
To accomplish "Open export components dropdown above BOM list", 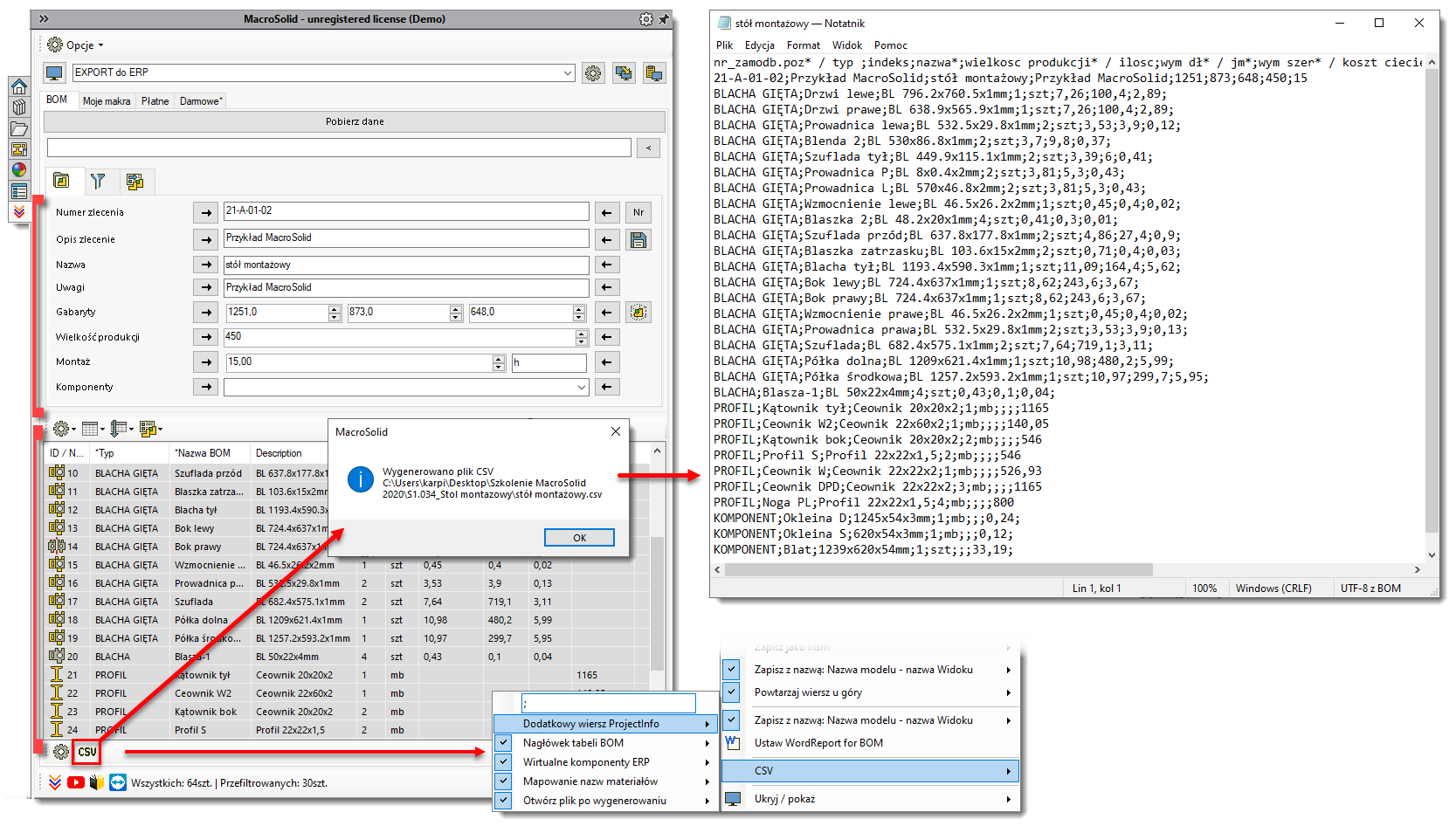I will click(x=150, y=429).
